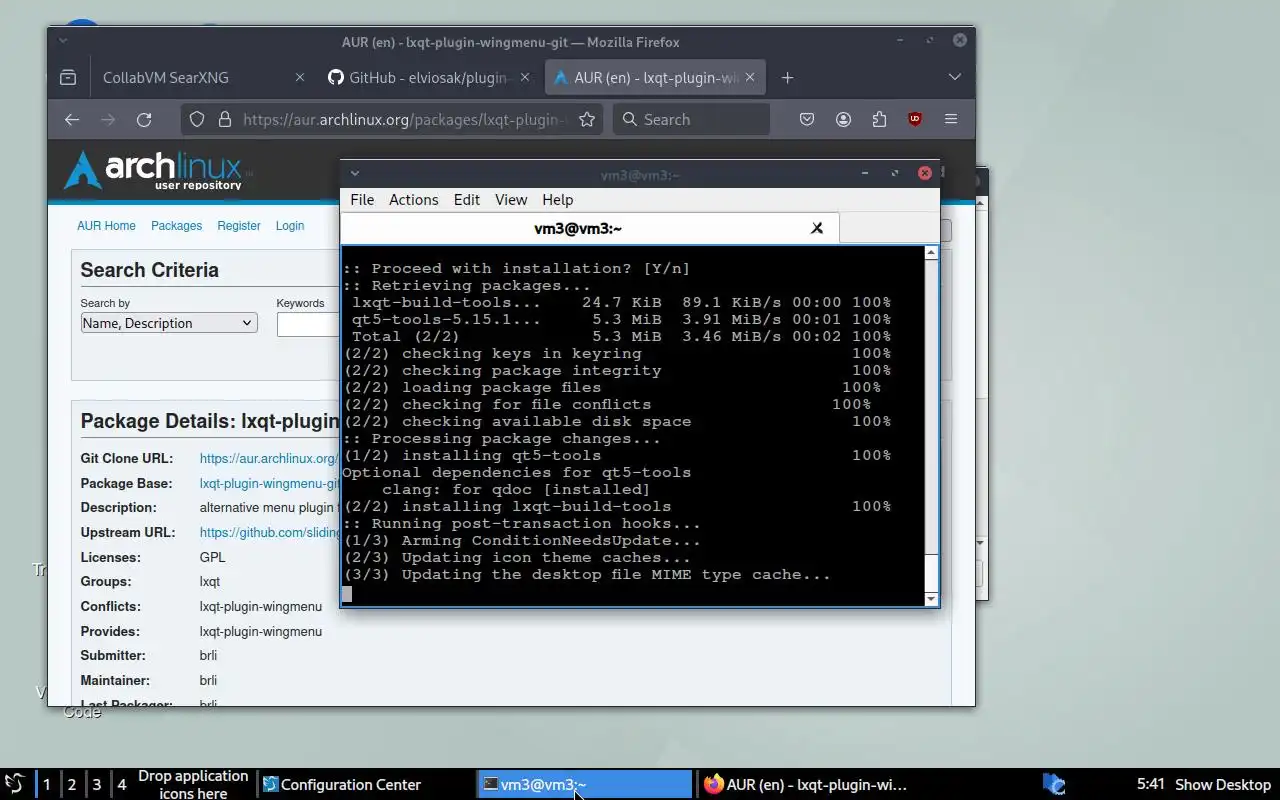Click the Maintainer value brli
Screen dimensions: 1280x800
pos(208,680)
